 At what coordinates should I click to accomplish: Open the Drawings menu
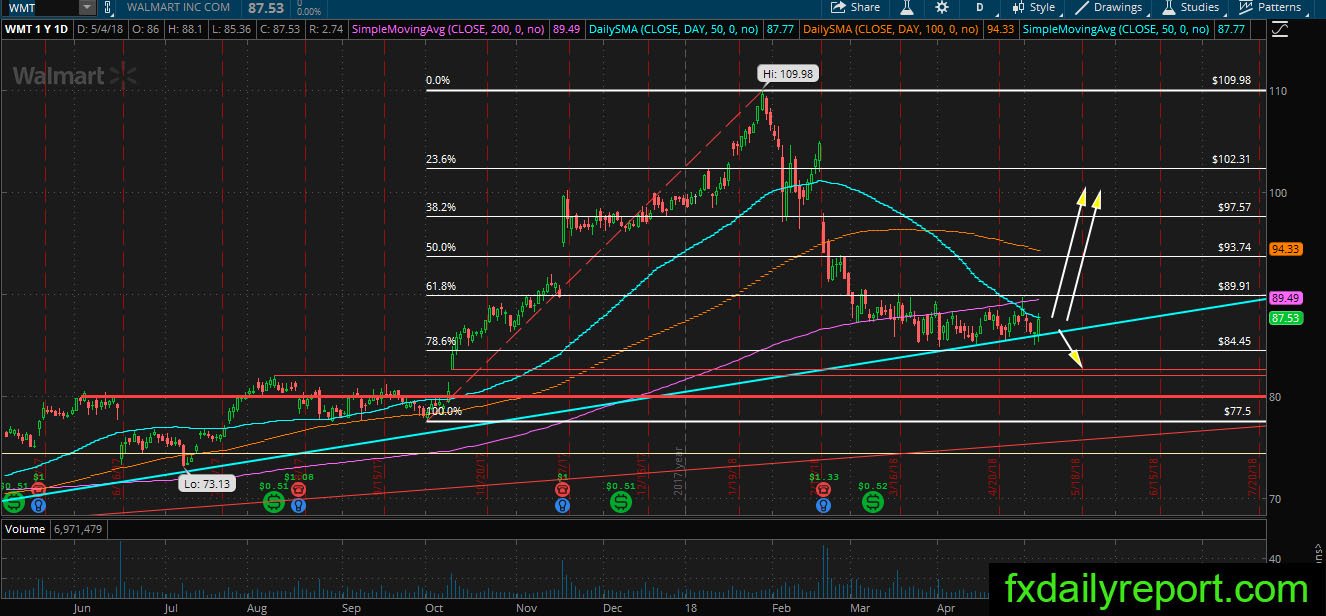pyautogui.click(x=1109, y=7)
